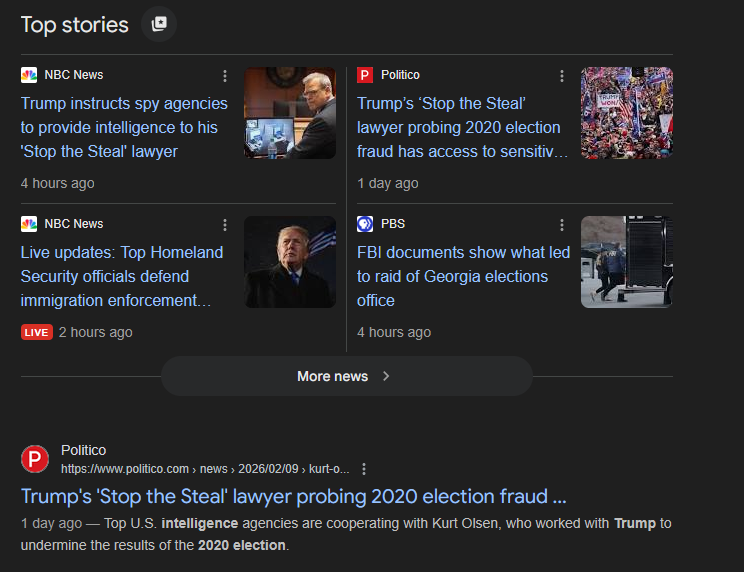Click the Trump photo thumbnail

290,262
